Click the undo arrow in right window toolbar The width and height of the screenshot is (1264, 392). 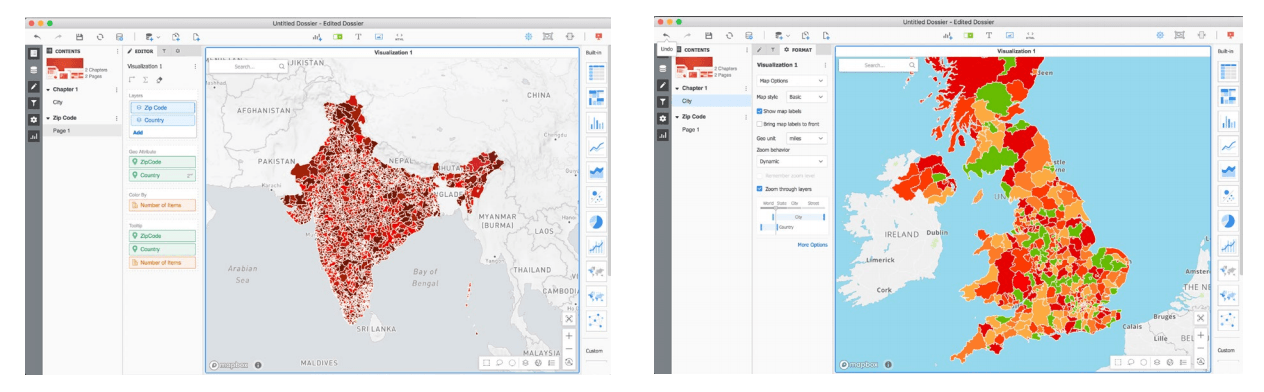coord(666,36)
